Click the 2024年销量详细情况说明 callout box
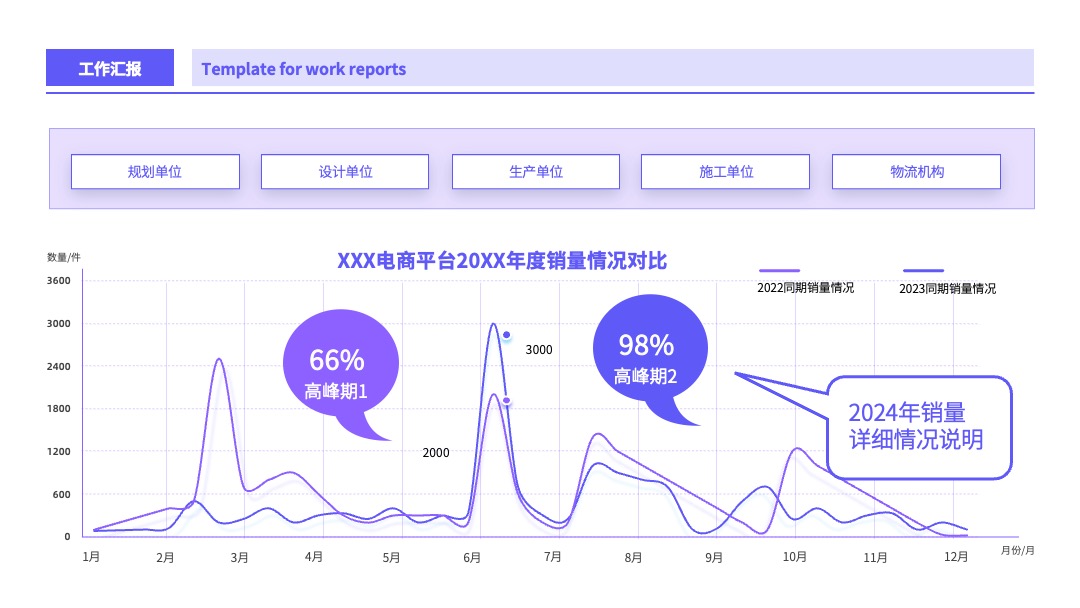 pos(919,427)
